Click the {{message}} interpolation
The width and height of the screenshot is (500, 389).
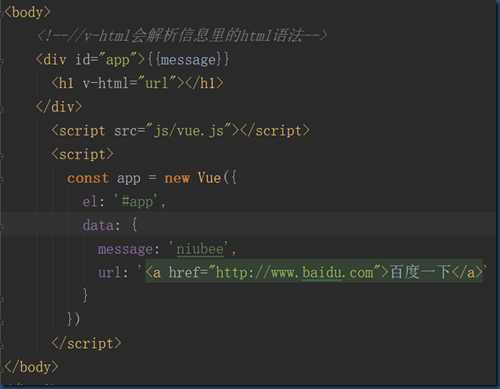[x=188, y=60]
